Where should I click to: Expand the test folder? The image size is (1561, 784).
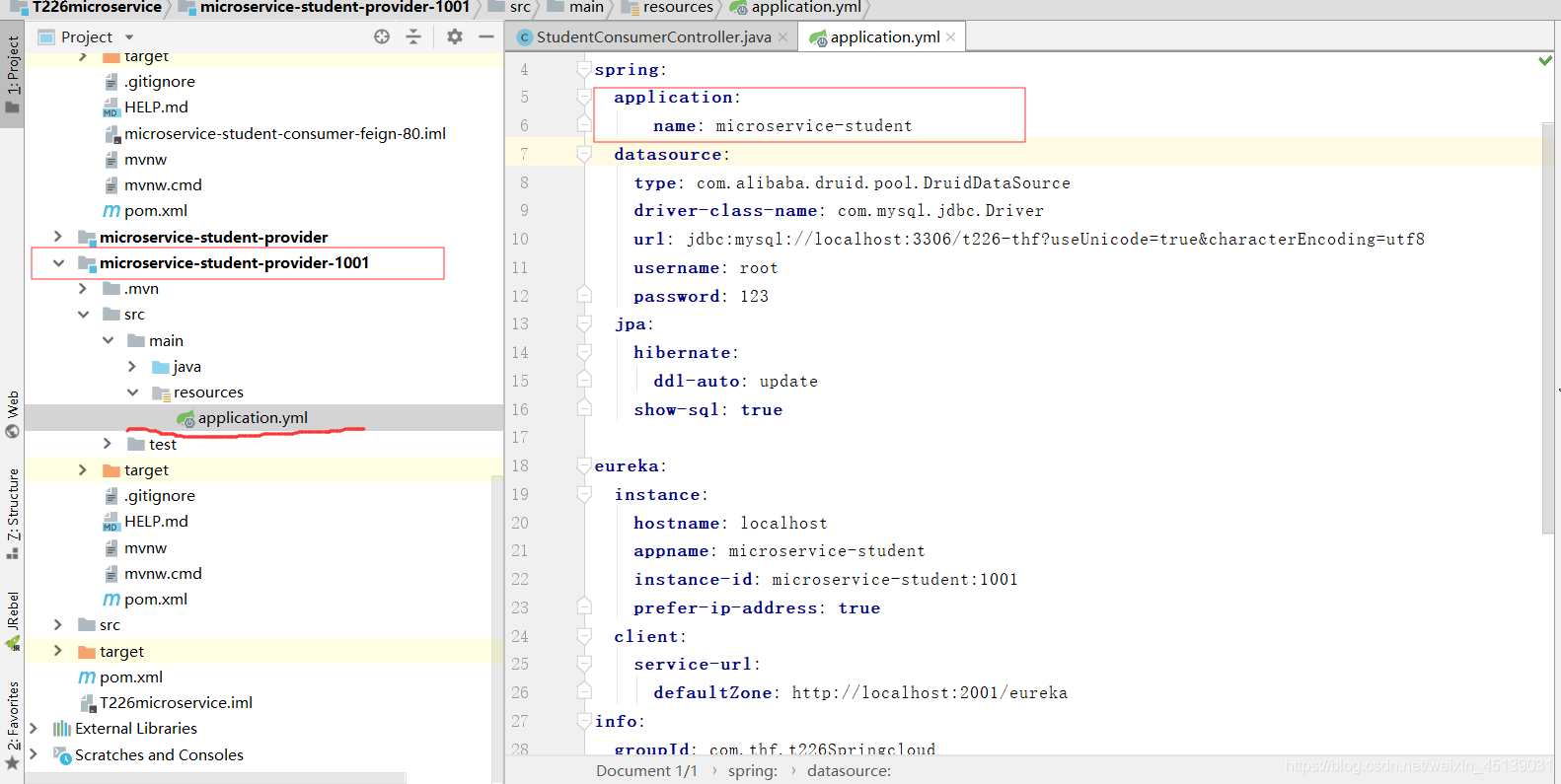[108, 444]
